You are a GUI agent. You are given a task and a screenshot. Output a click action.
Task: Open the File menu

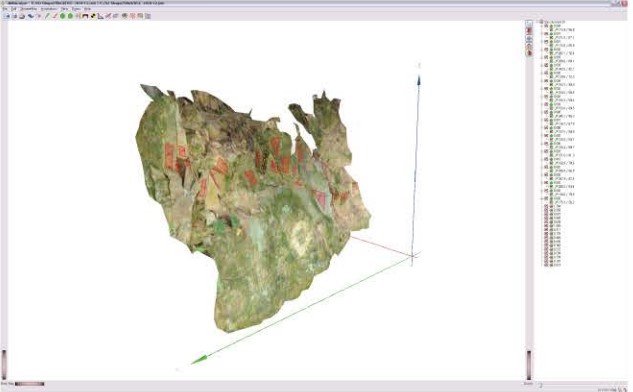pos(4,9)
